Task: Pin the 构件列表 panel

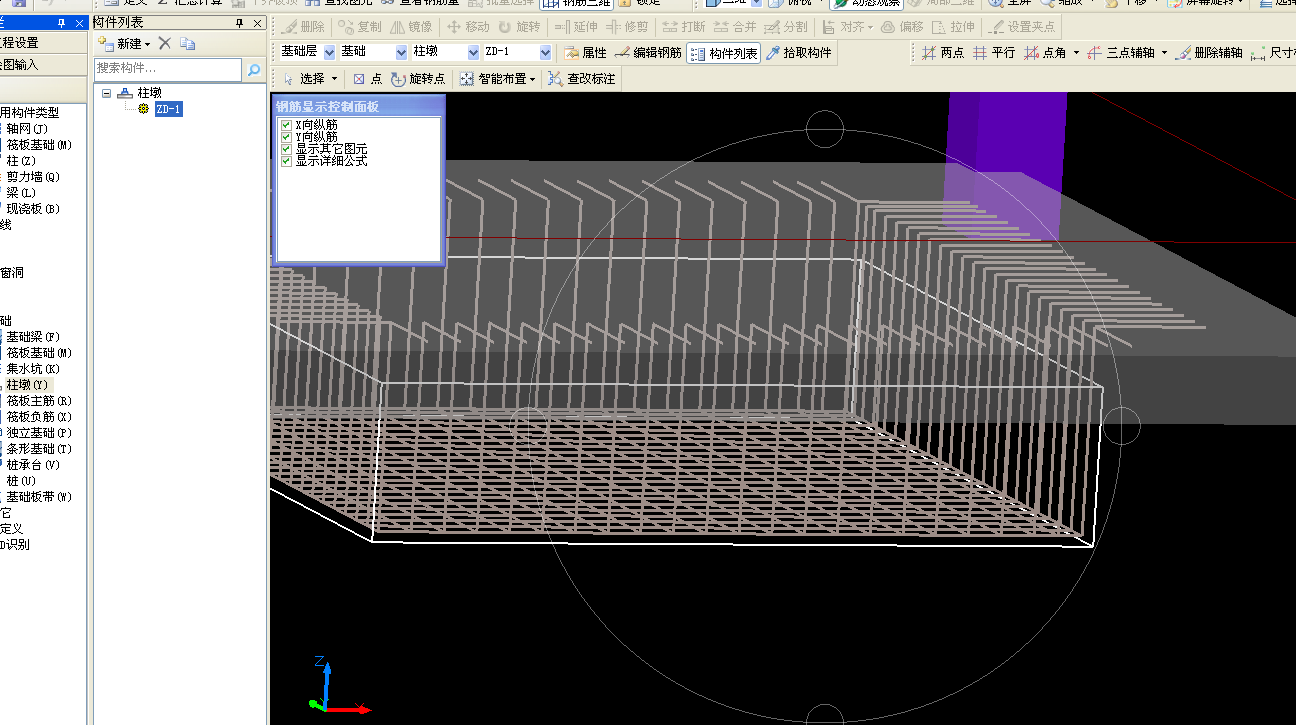Action: 239,23
